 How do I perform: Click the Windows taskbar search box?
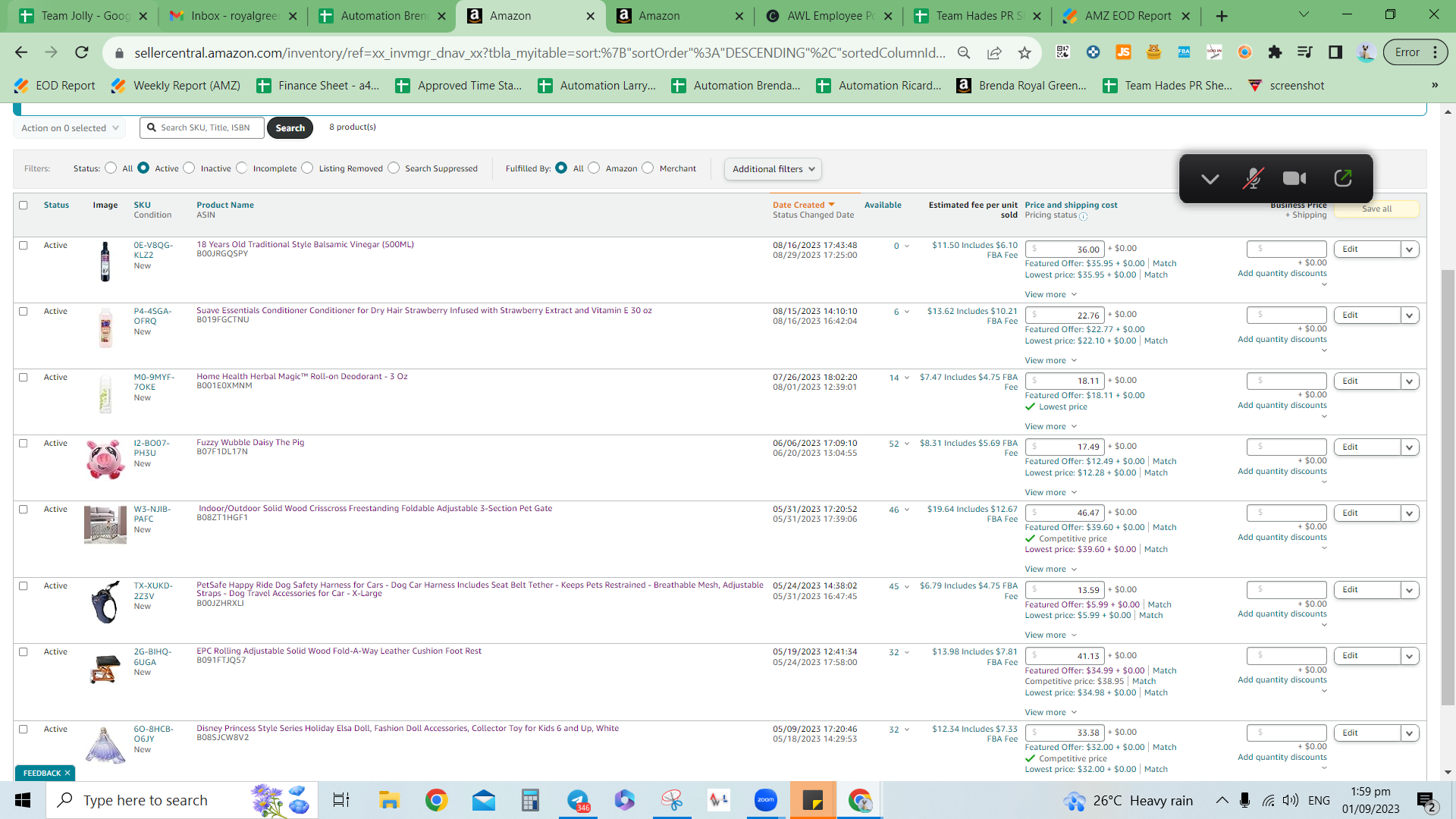click(182, 800)
